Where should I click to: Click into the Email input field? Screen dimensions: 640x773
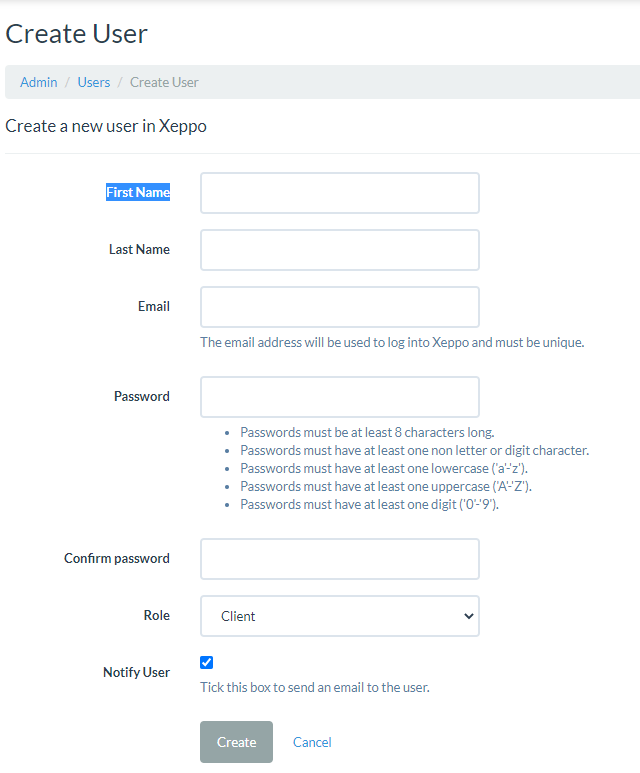339,307
